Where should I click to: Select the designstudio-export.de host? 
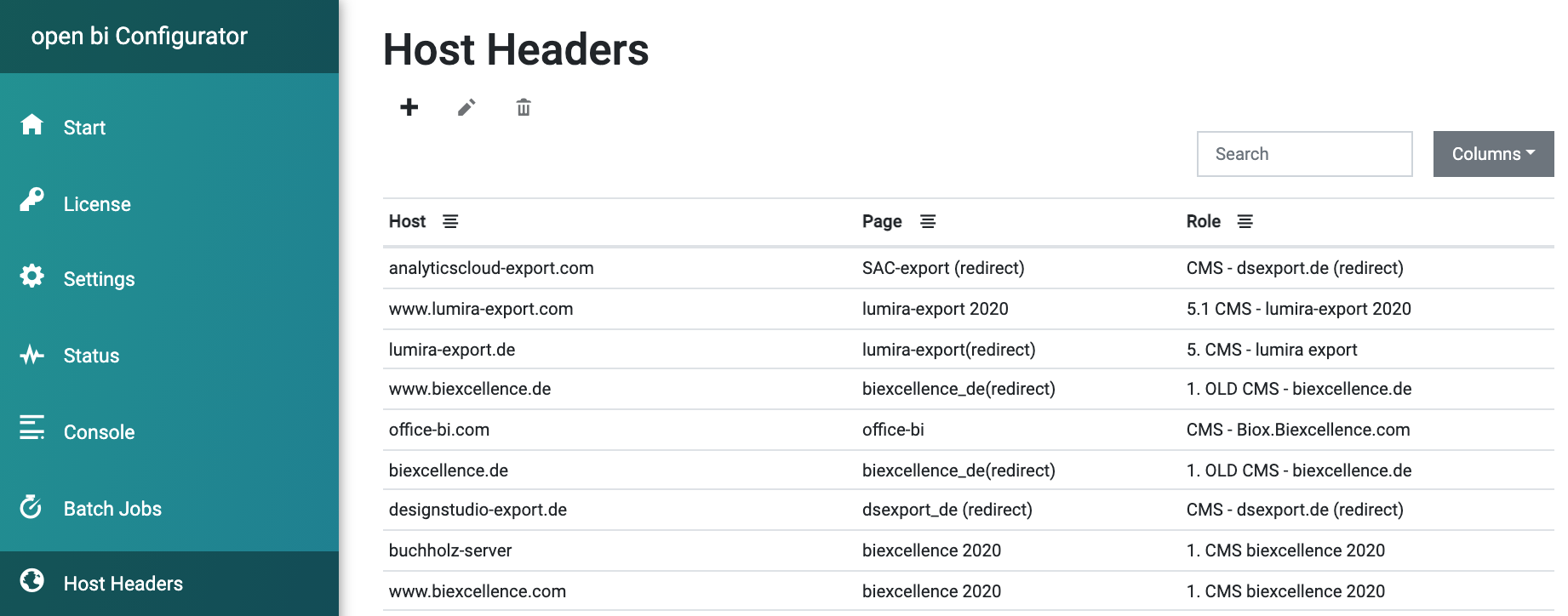click(478, 510)
